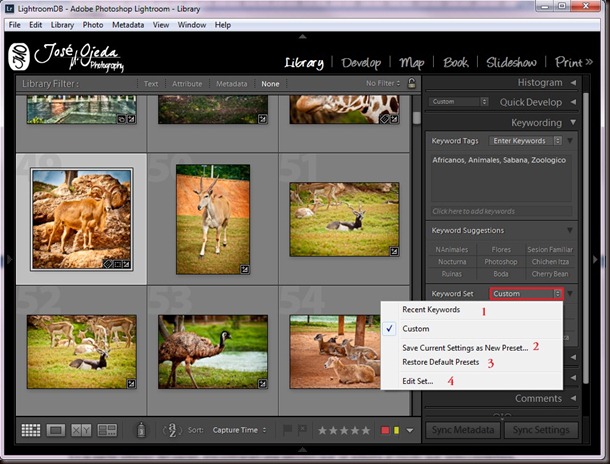This screenshot has width=610, height=464.
Task: Collapse the Keywording panel
Action: click(x=573, y=122)
